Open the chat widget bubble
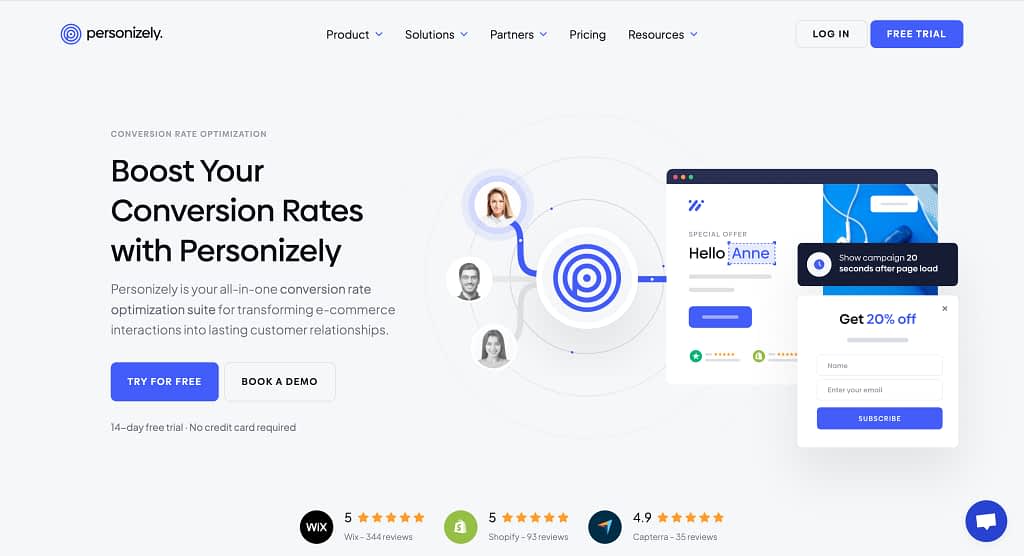 pos(986,521)
